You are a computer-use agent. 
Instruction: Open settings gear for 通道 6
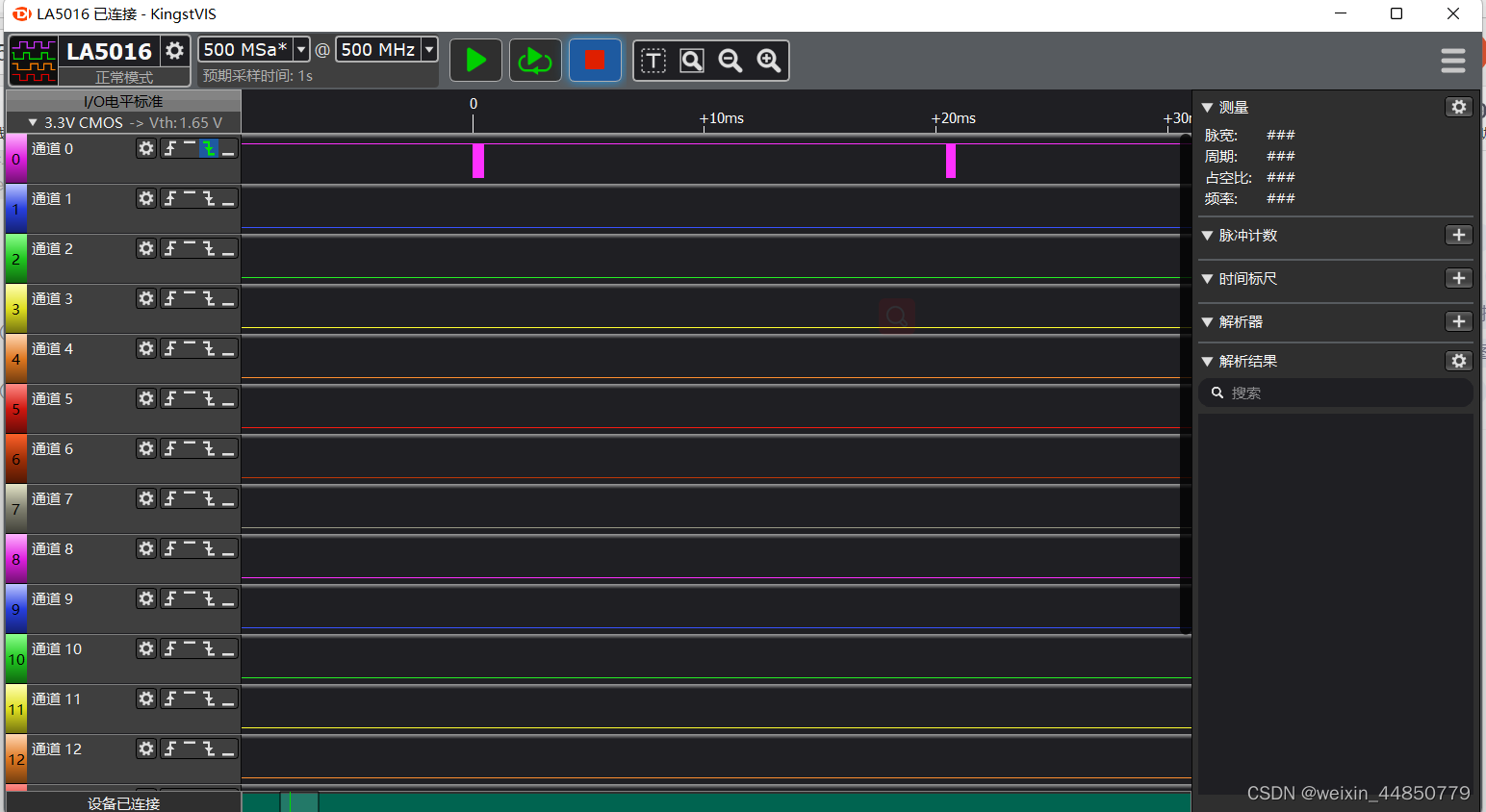pos(145,448)
